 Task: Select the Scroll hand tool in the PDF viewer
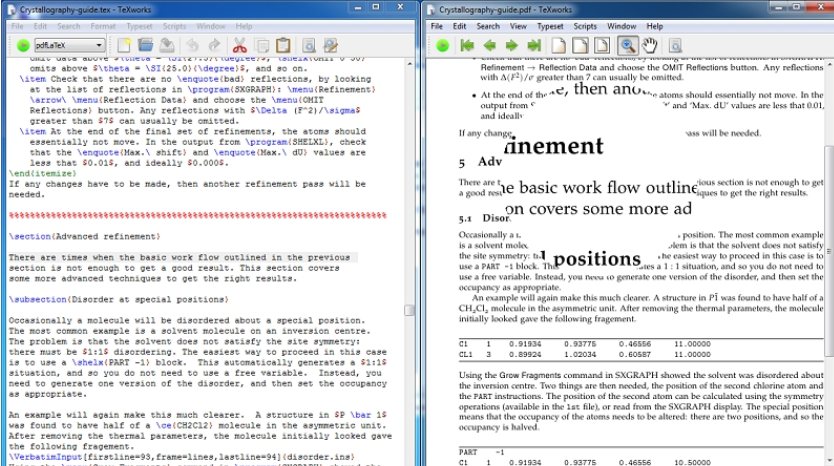(649, 46)
